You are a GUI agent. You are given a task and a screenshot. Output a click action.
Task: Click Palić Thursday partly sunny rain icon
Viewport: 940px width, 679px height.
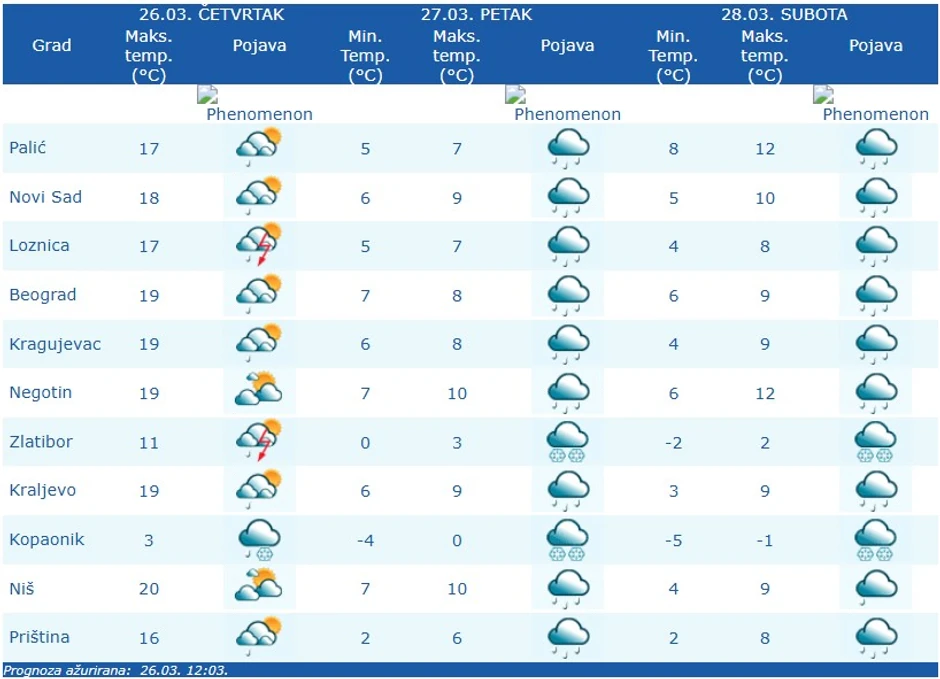[258, 148]
